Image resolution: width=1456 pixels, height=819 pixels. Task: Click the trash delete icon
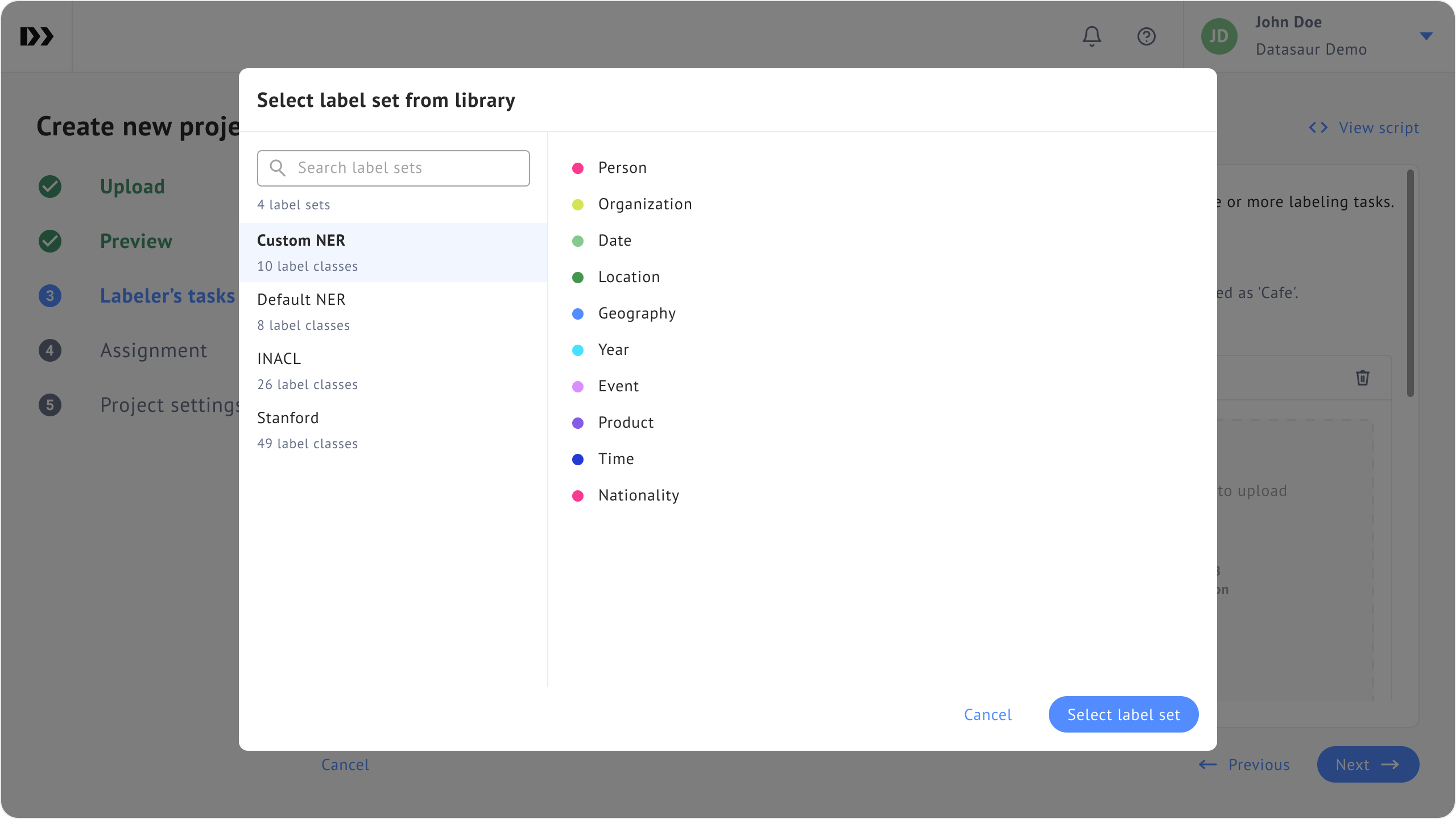coord(1362,378)
